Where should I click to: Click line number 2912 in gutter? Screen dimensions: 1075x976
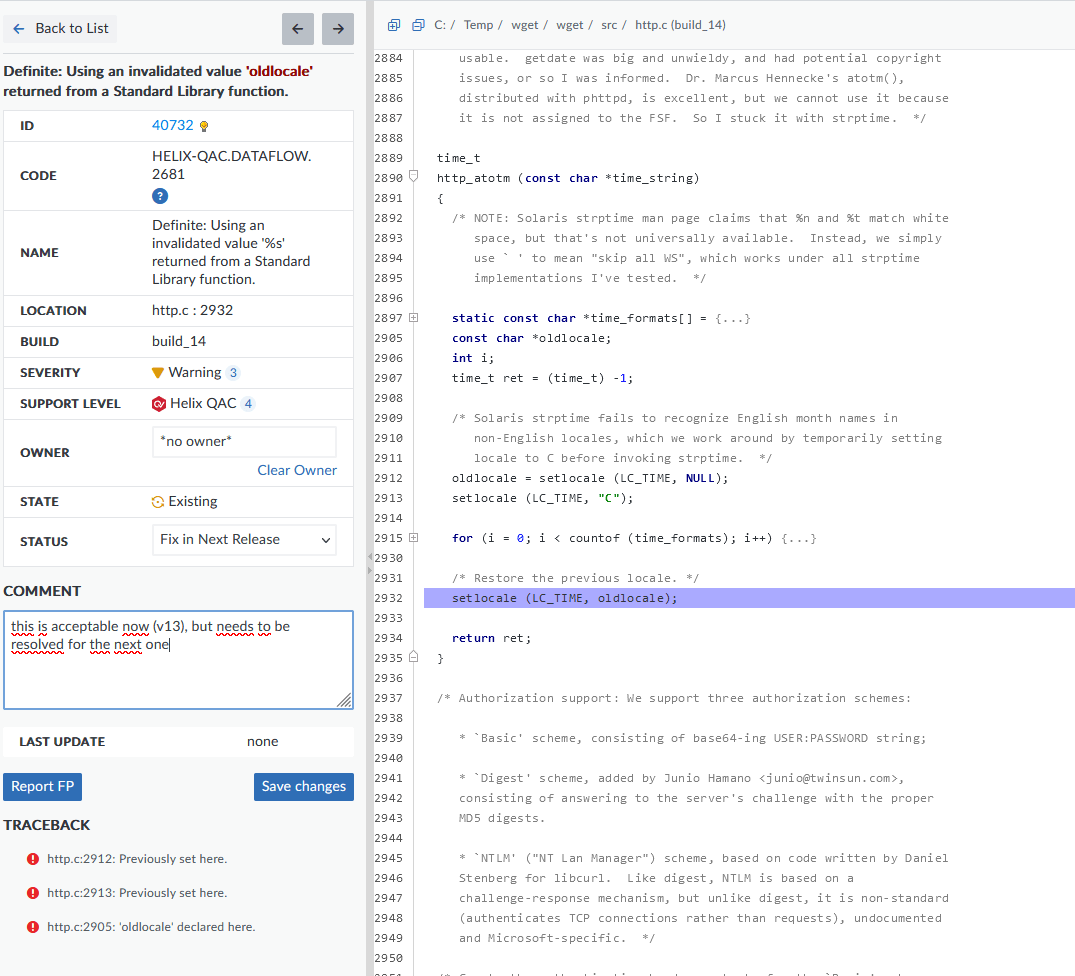pyautogui.click(x=389, y=478)
